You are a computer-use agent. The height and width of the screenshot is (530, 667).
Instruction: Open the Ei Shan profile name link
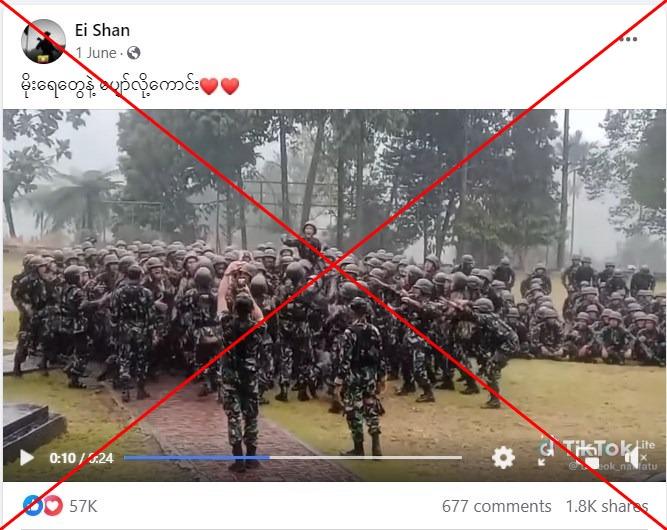coord(103,31)
